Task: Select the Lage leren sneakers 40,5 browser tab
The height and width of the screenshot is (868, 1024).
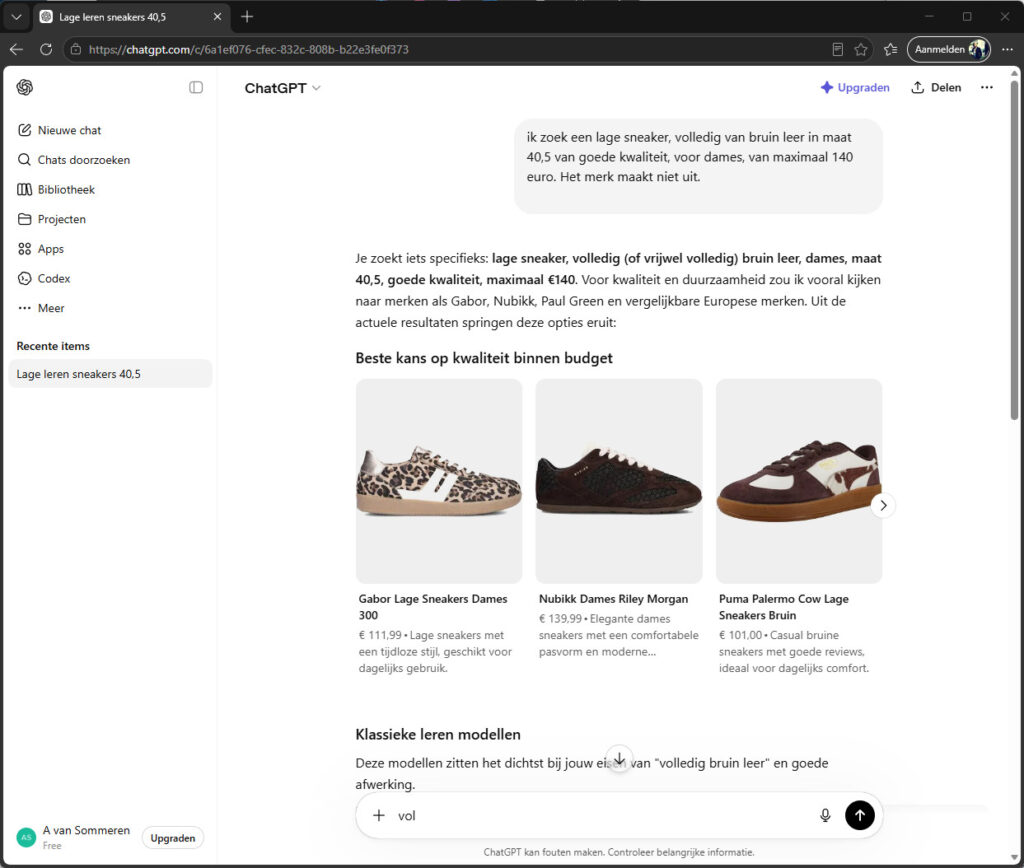Action: pyautogui.click(x=131, y=17)
